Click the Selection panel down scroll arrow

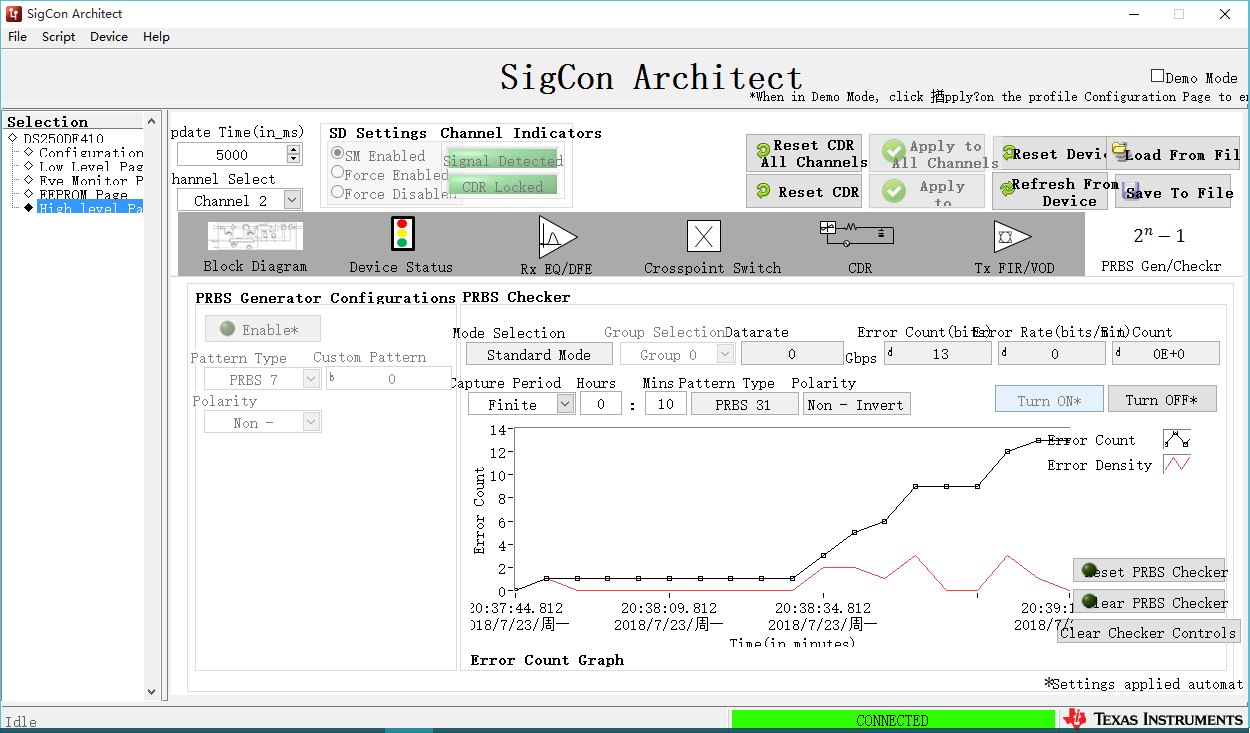tap(152, 691)
